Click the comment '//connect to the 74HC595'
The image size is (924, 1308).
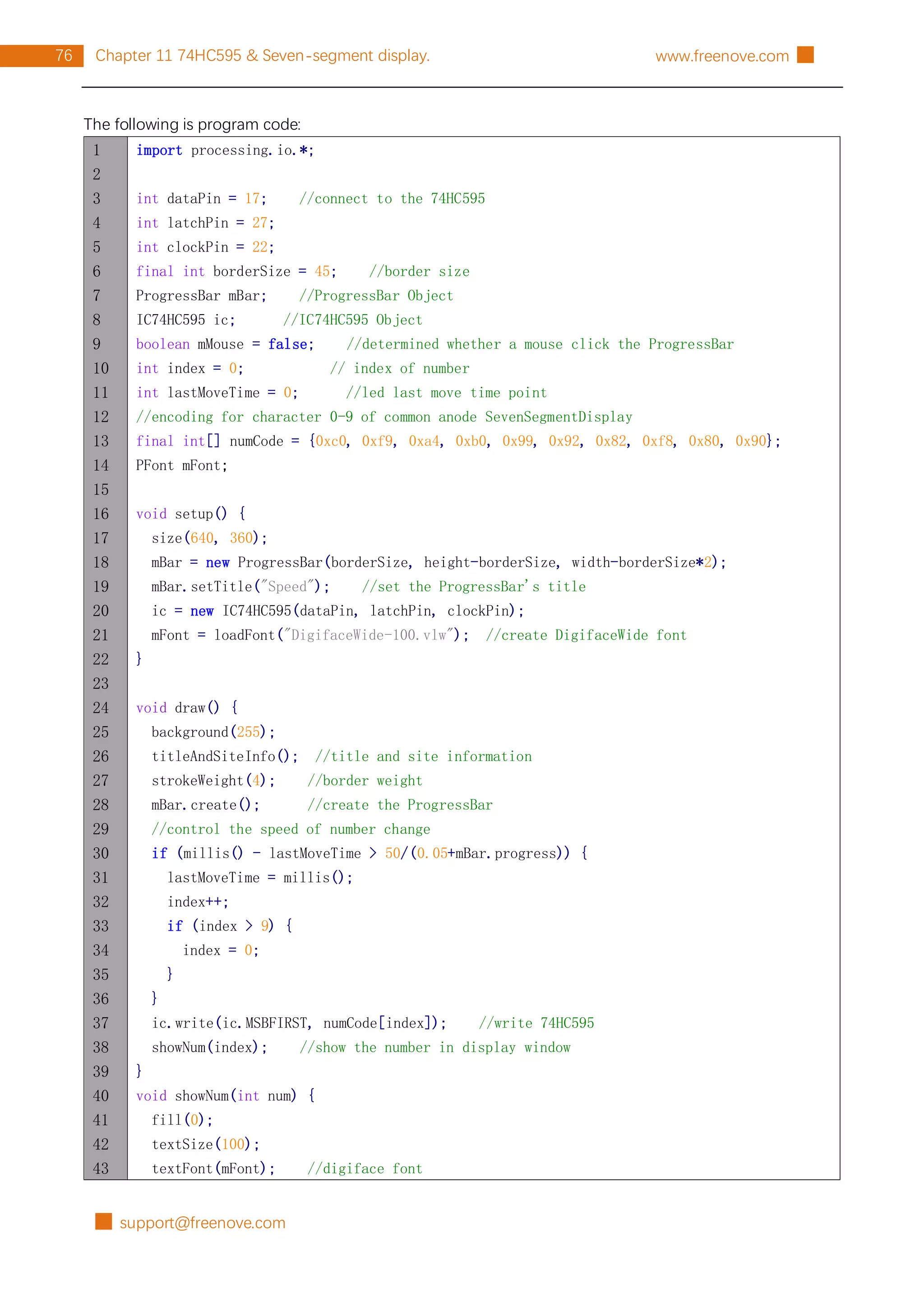click(392, 199)
